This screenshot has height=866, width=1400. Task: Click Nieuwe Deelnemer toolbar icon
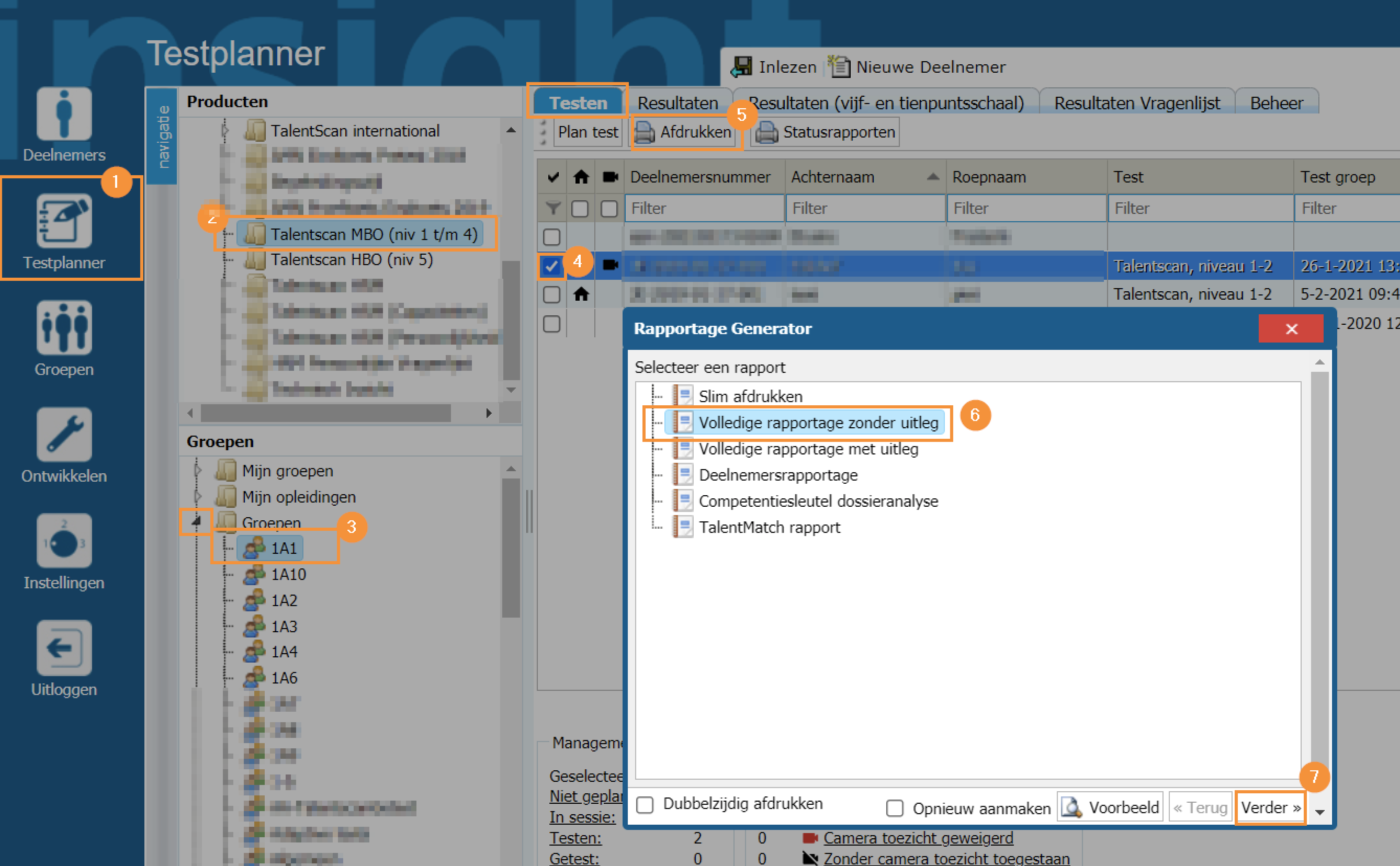[x=839, y=67]
